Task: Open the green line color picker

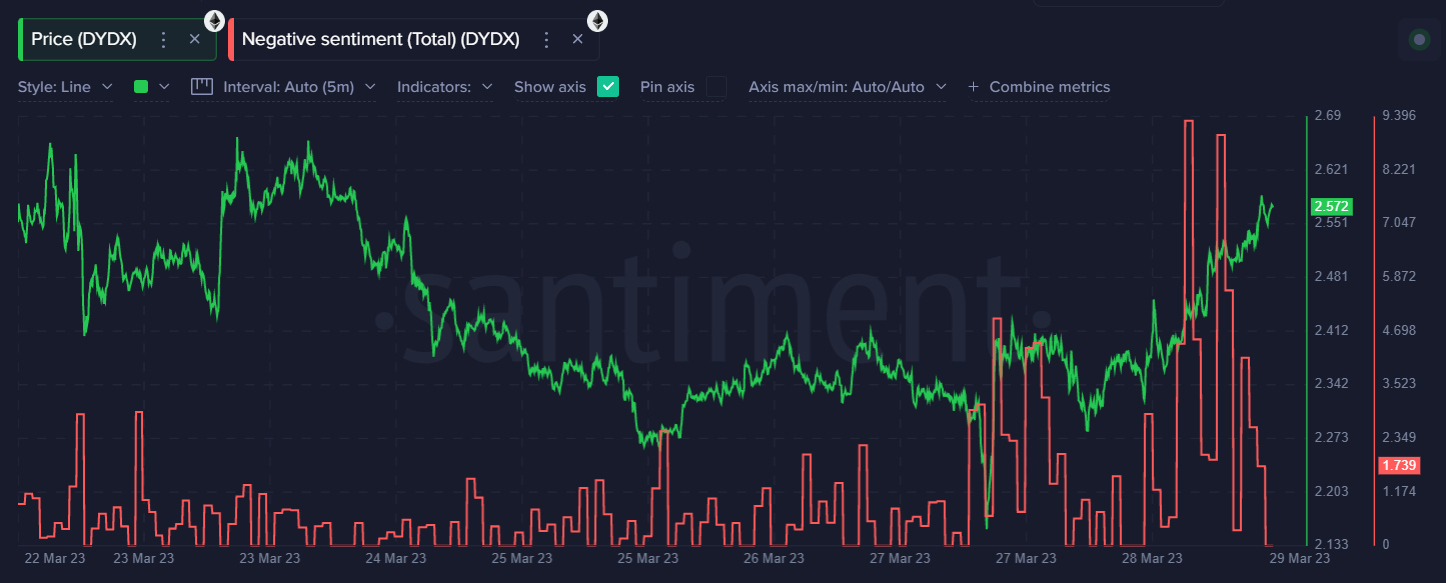Action: (x=152, y=87)
